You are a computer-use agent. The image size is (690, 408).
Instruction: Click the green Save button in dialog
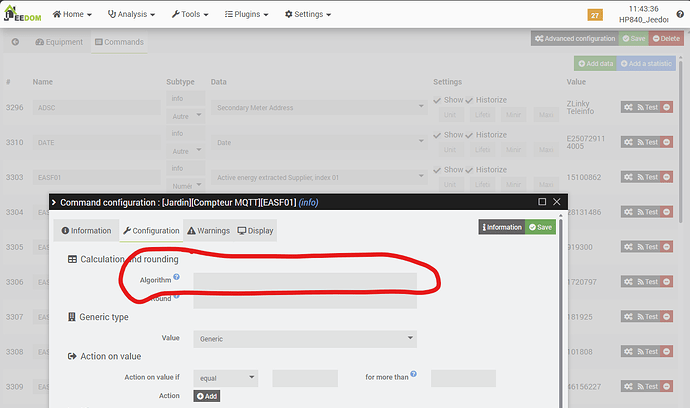(x=540, y=227)
